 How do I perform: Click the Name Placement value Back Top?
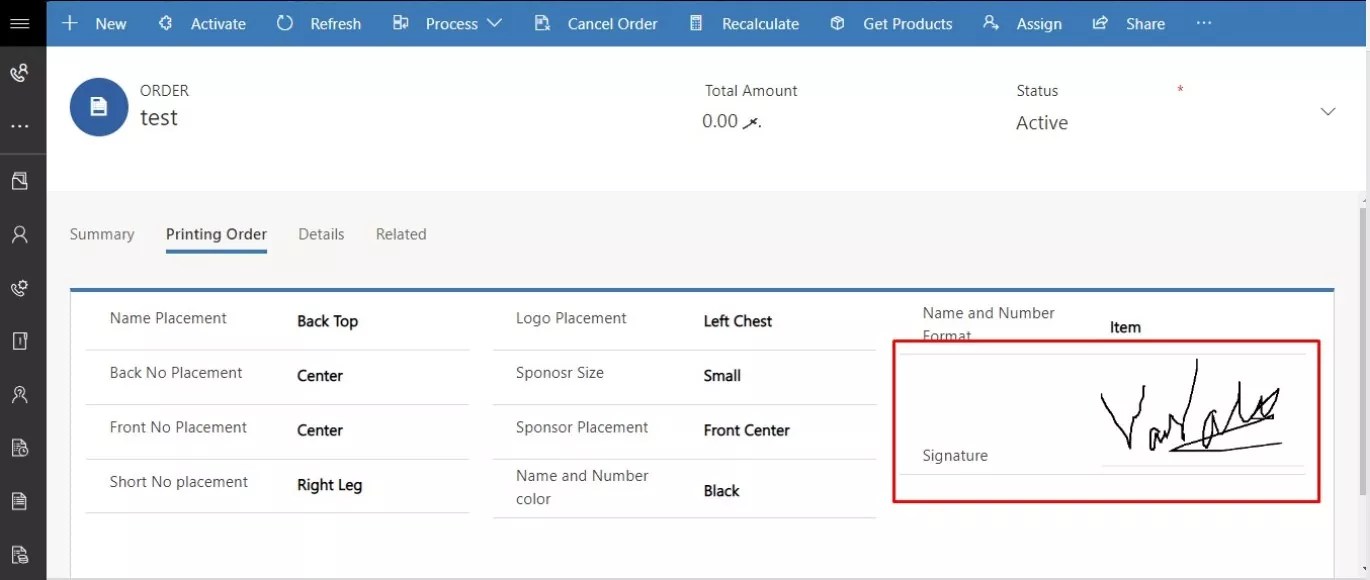coord(328,321)
